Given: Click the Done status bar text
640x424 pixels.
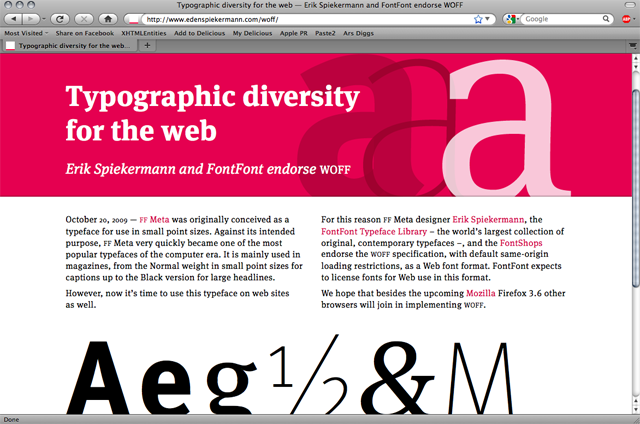Looking at the screenshot, I should [11, 420].
